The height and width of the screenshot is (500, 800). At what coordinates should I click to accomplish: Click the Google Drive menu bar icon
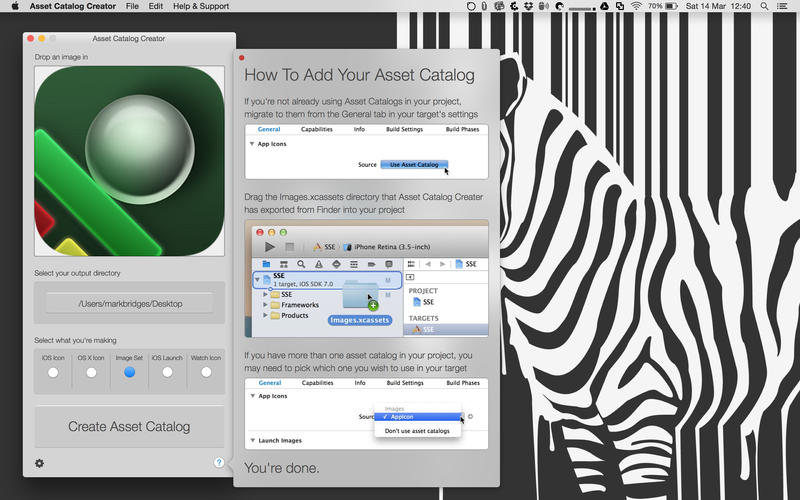604,6
